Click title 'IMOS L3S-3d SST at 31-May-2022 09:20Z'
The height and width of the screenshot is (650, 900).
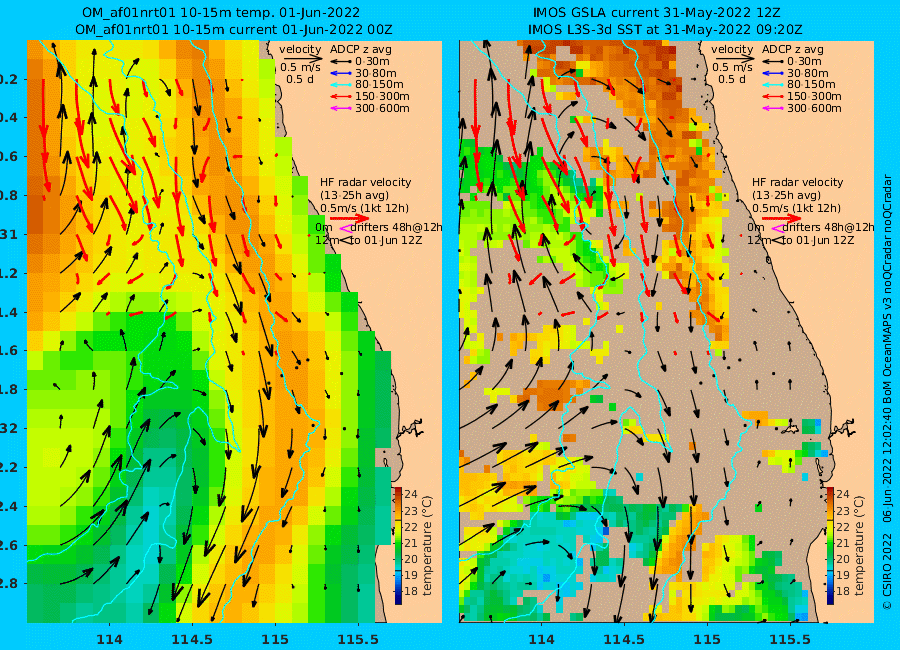coord(665,29)
